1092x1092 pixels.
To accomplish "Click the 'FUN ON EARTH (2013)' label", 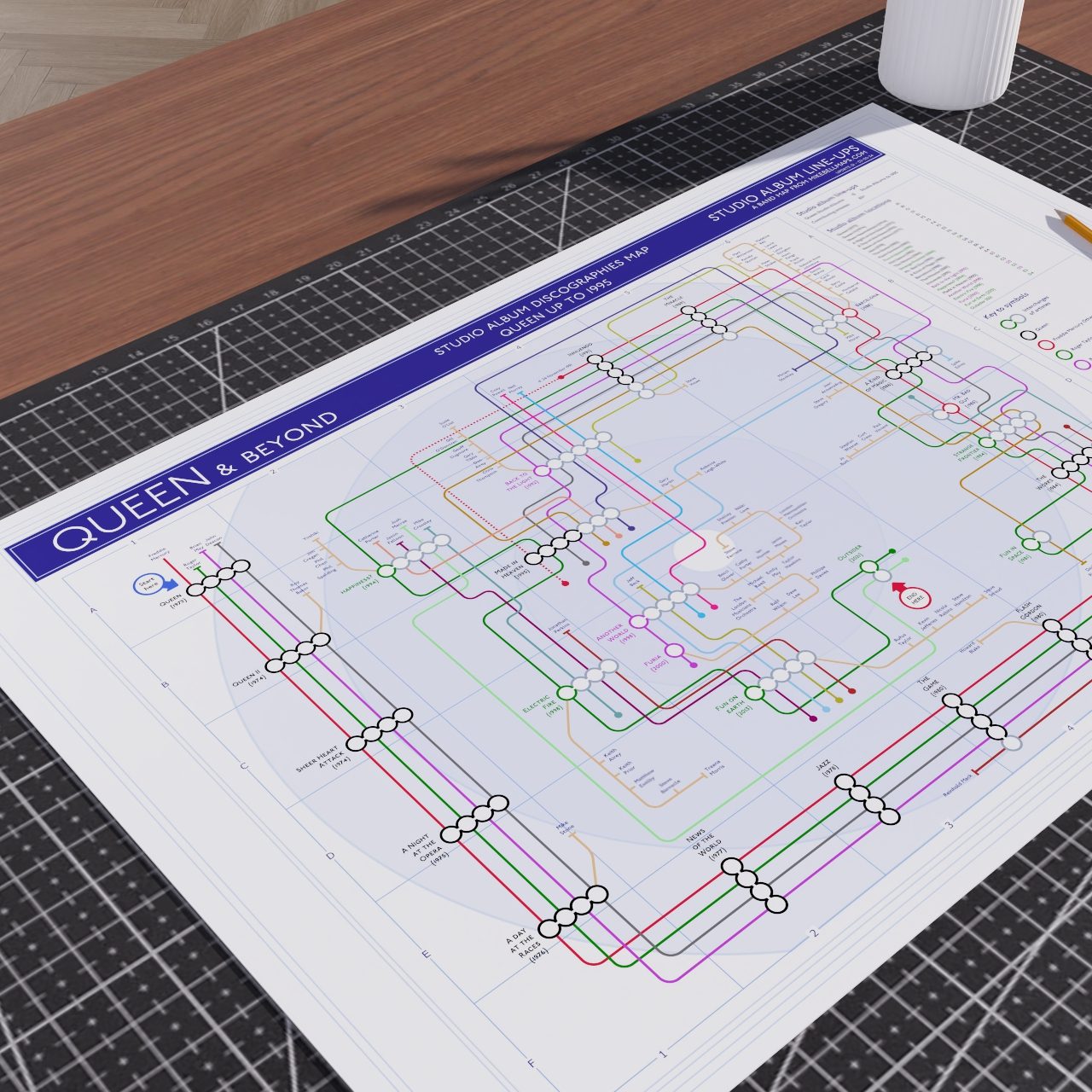I will [732, 708].
